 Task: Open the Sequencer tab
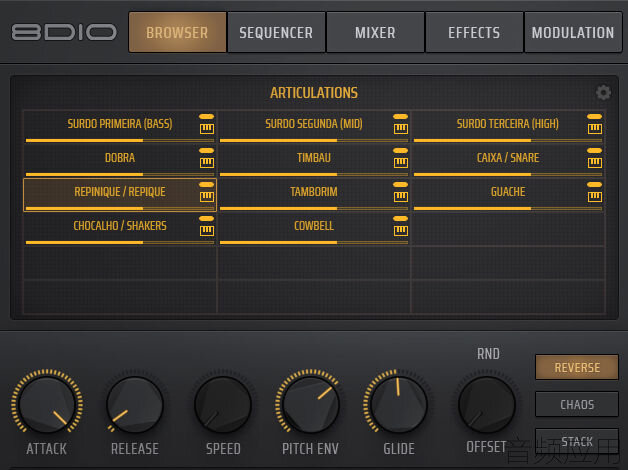coord(276,32)
